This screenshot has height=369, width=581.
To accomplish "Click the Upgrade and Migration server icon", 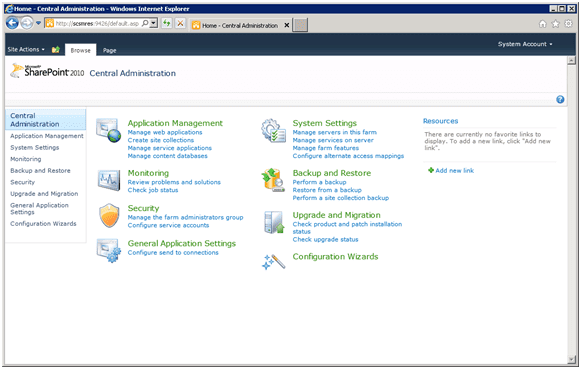I will point(274,222).
